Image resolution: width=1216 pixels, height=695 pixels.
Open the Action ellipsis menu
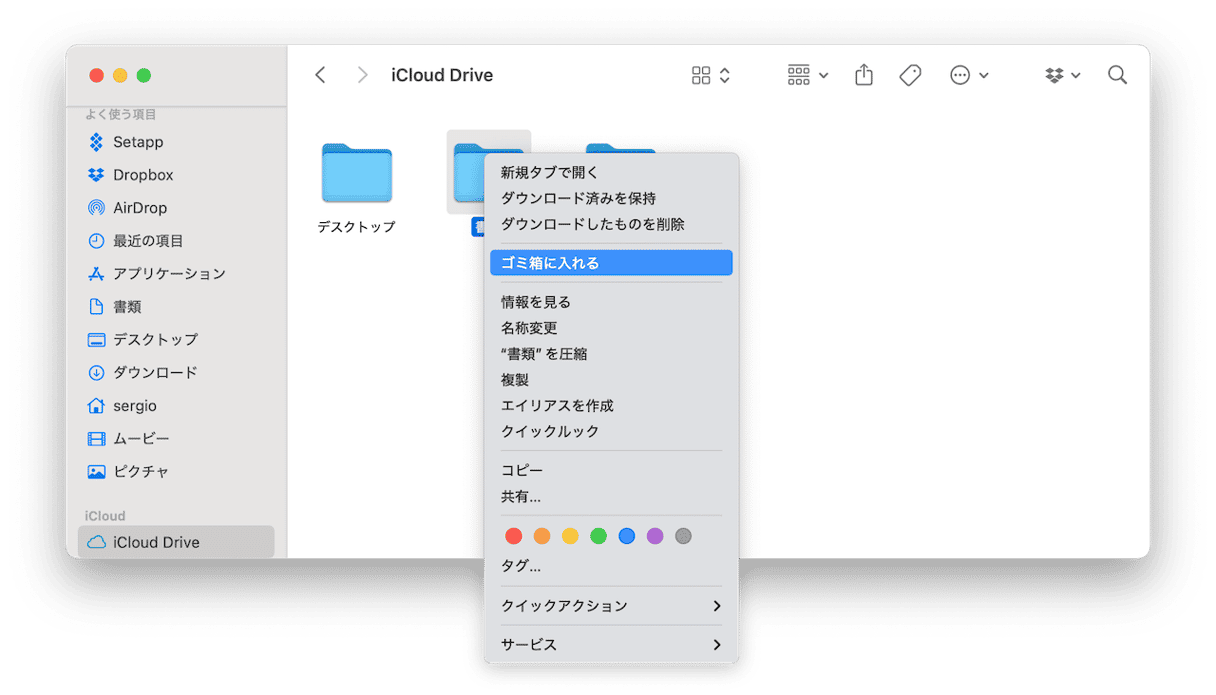969,75
